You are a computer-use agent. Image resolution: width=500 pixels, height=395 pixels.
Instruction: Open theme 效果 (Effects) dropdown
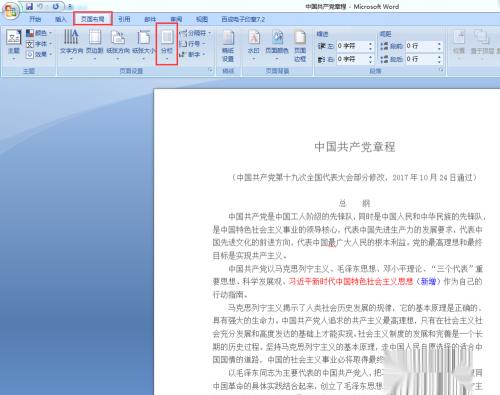[39, 54]
